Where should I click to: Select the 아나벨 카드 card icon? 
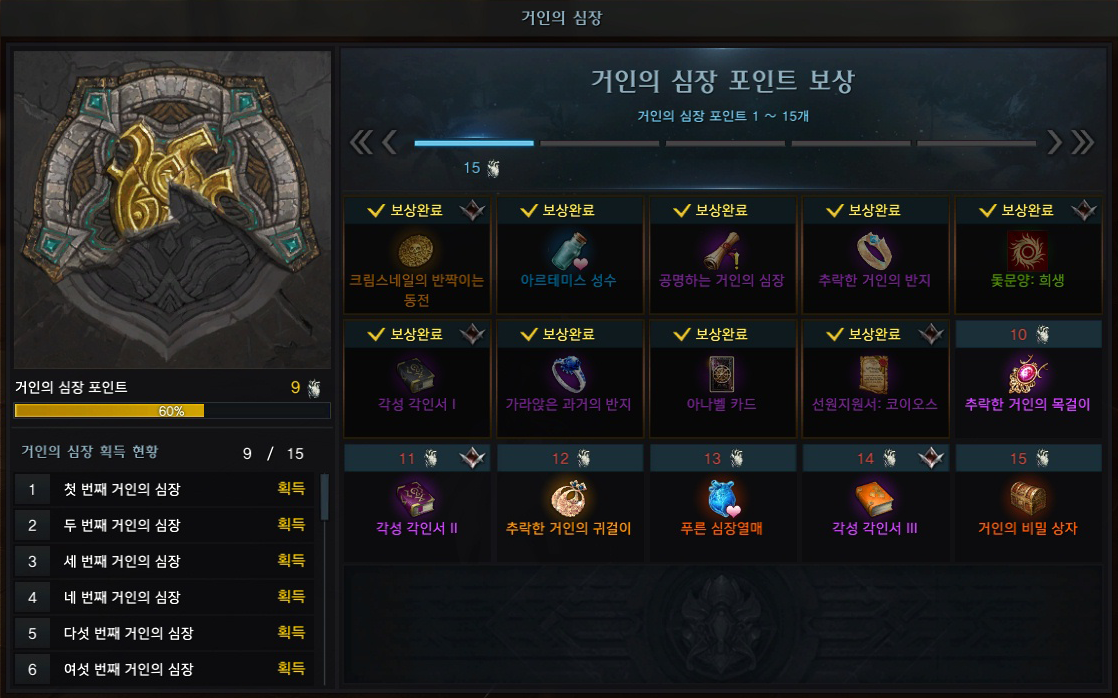(x=722, y=375)
